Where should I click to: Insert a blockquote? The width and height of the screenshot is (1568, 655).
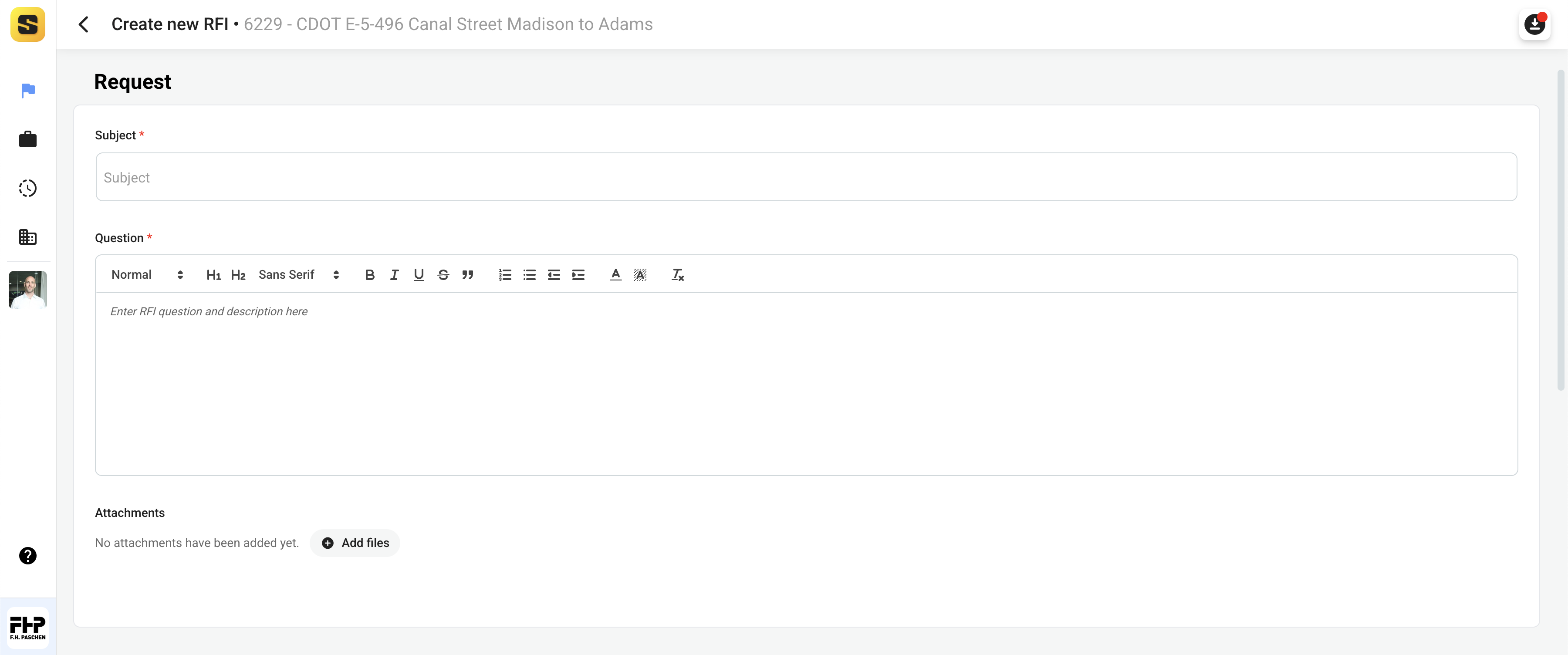(x=467, y=274)
